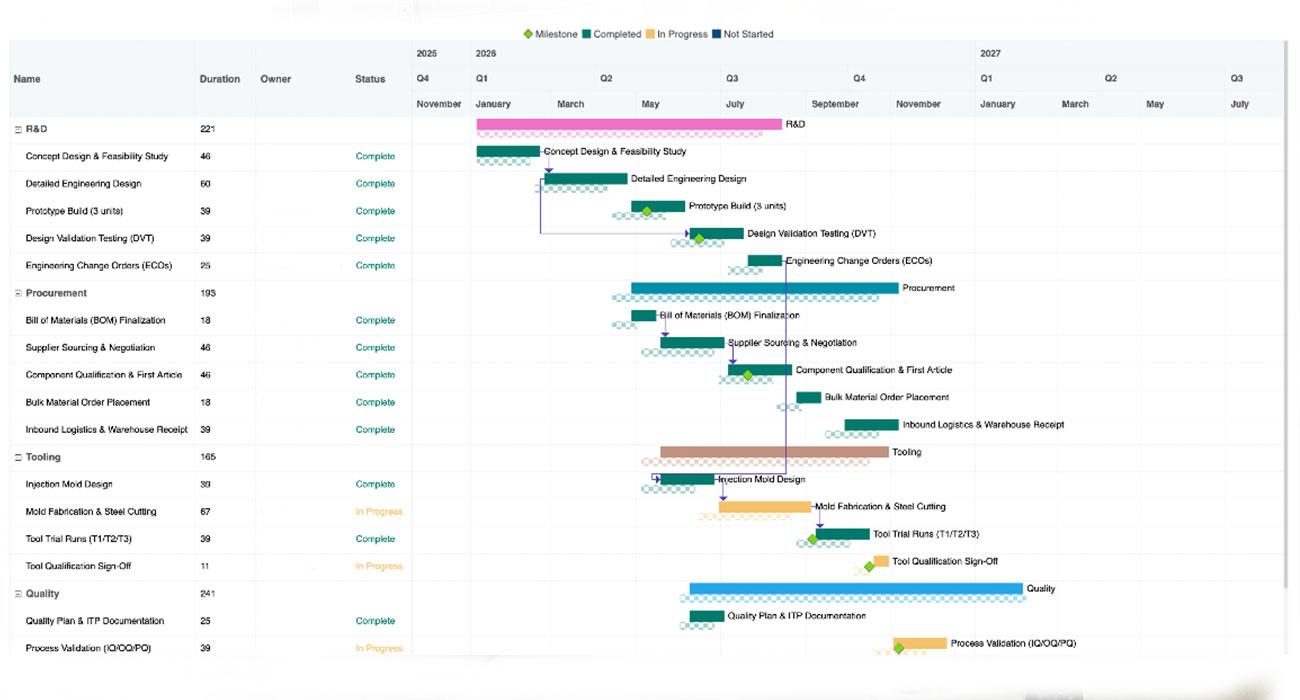Collapse the Procurement group
Image resolution: width=1300 pixels, height=700 pixels.
[18, 293]
